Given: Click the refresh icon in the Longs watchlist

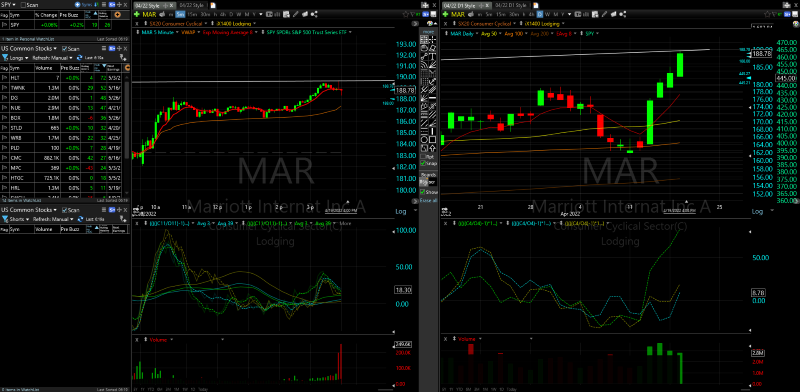Looking at the screenshot, I should coord(80,58).
